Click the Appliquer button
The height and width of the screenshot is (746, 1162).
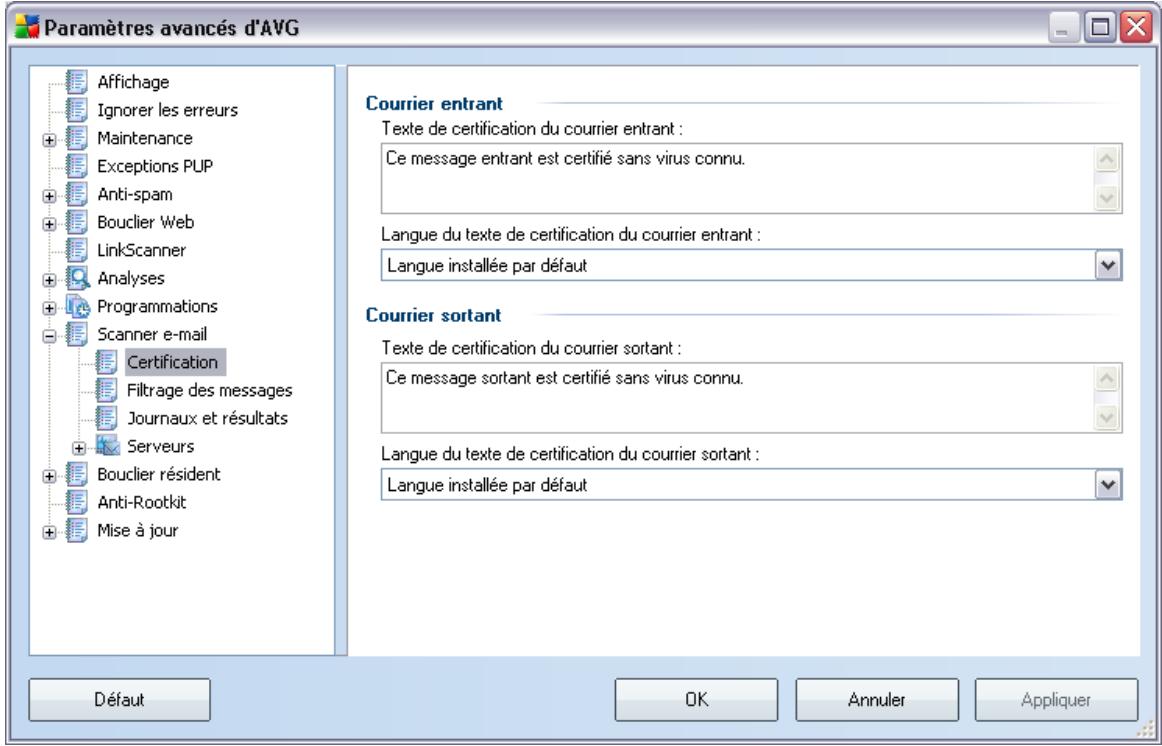[1056, 700]
